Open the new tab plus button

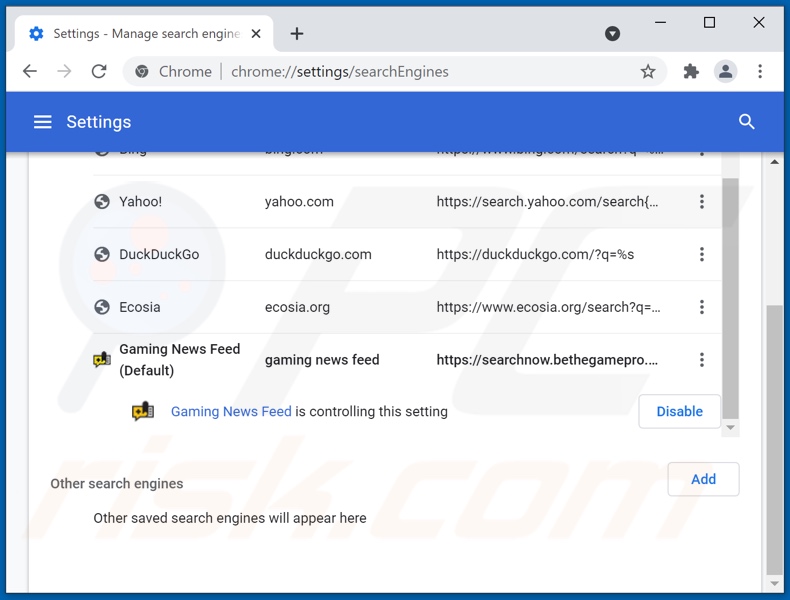297,34
